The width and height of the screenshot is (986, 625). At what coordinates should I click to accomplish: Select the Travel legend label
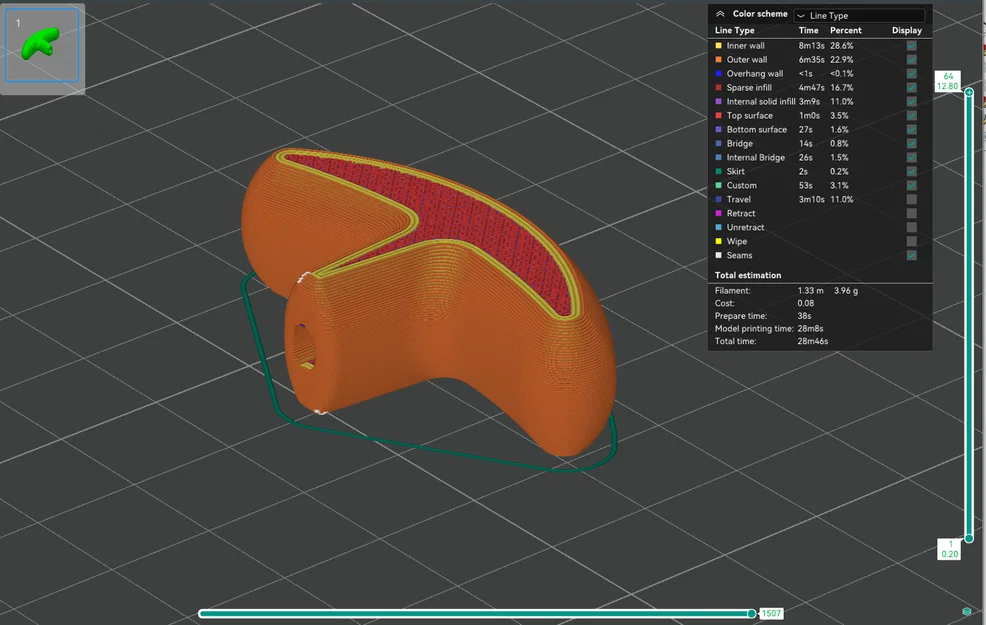click(739, 199)
